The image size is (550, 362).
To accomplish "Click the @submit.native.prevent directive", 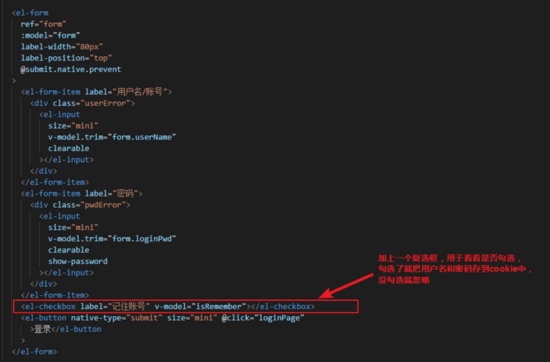I will [x=71, y=69].
